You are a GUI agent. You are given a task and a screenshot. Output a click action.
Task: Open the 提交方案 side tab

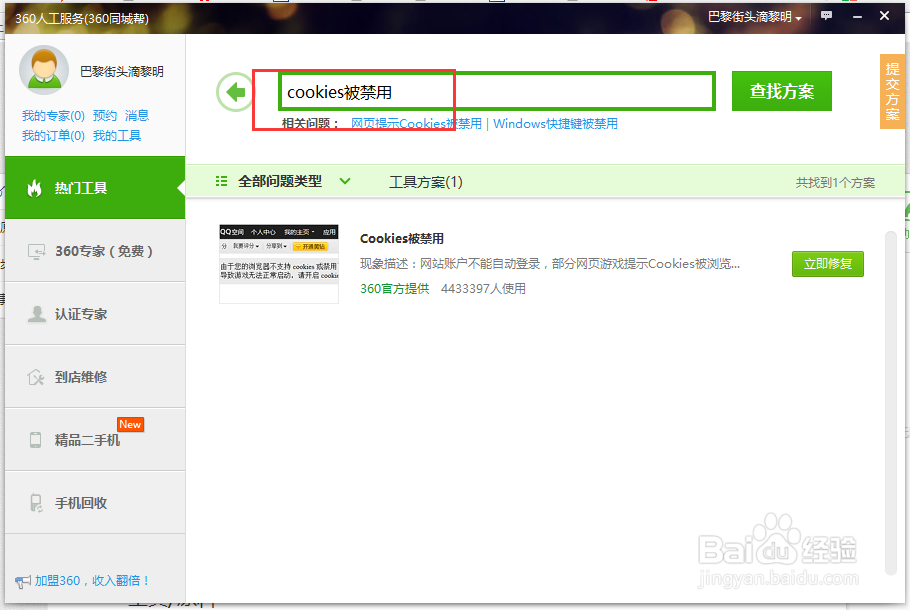892,92
